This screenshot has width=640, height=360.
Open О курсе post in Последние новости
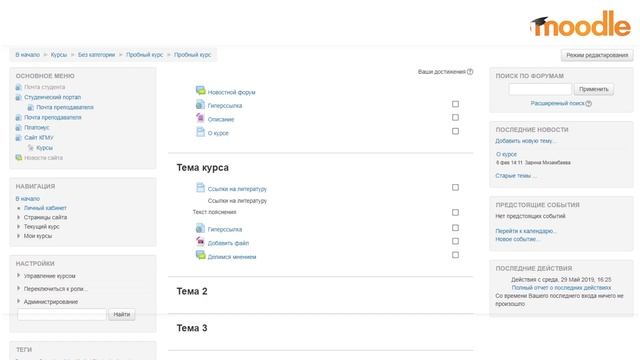pyautogui.click(x=506, y=154)
